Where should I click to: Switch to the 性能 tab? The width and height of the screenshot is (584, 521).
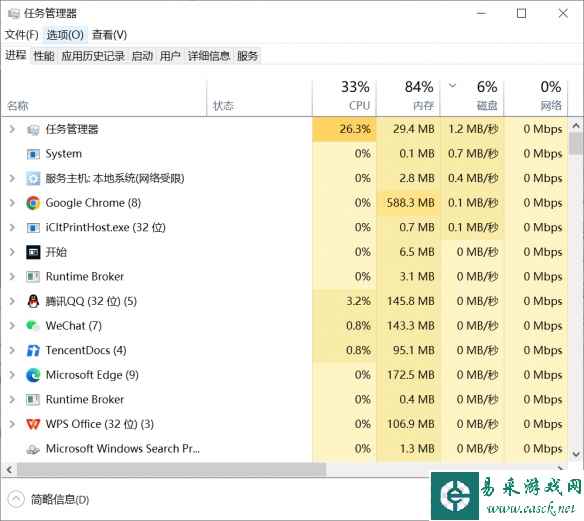tap(44, 56)
